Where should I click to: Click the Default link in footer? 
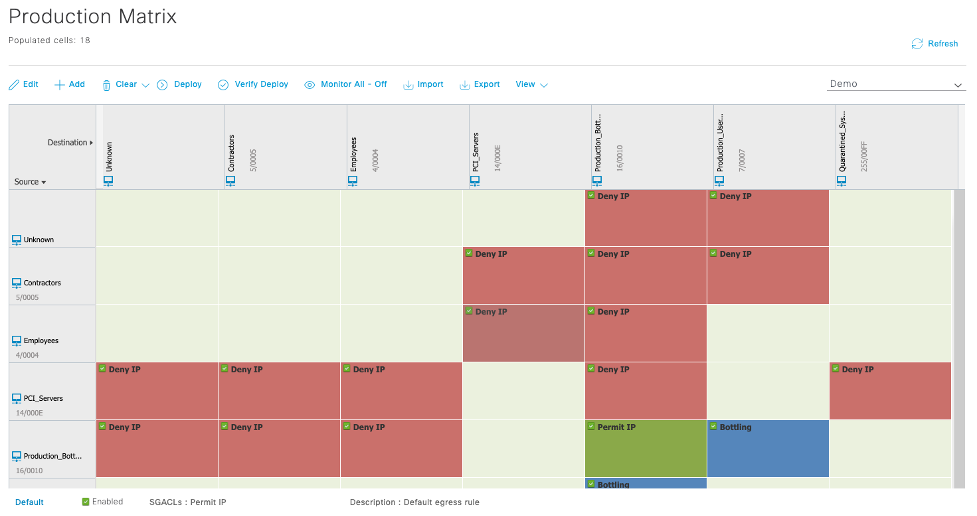29,502
